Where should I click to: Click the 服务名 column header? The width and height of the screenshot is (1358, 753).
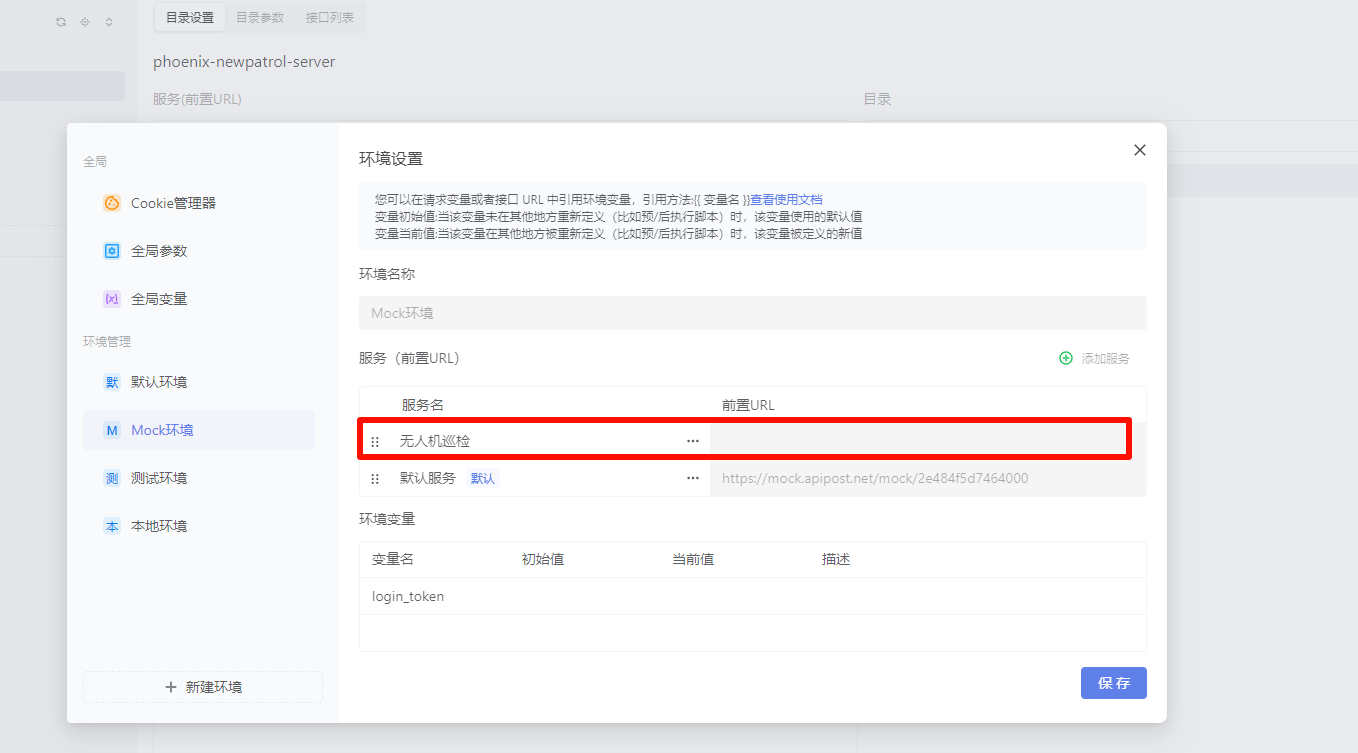pos(423,405)
